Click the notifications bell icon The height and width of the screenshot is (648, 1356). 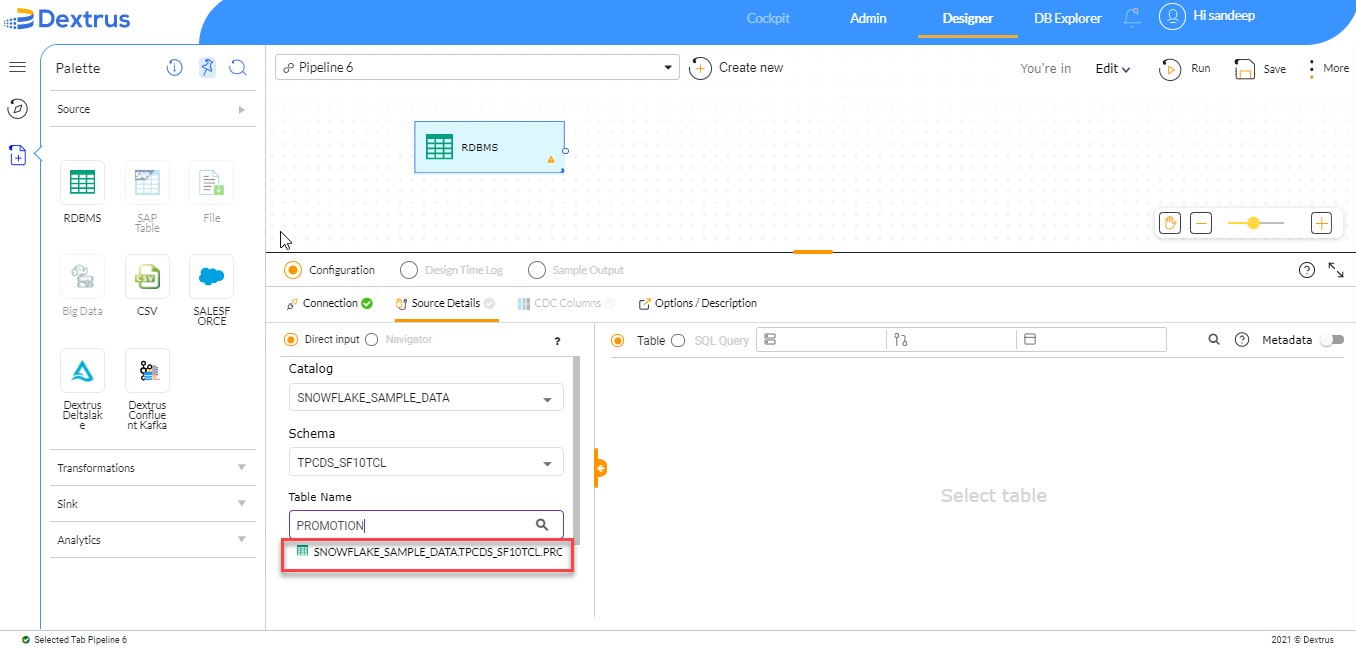click(1132, 17)
